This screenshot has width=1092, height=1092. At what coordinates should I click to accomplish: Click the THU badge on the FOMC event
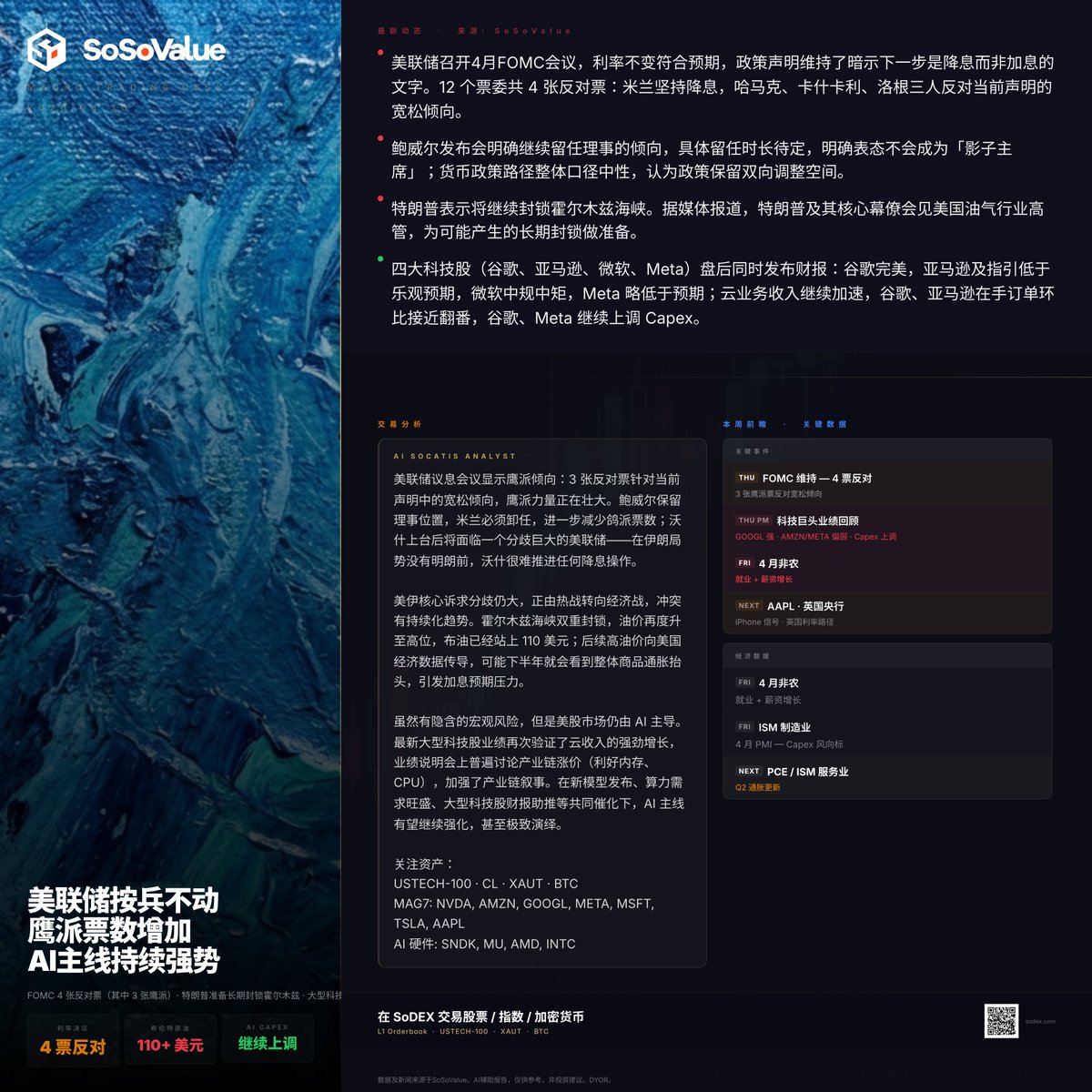[x=746, y=478]
